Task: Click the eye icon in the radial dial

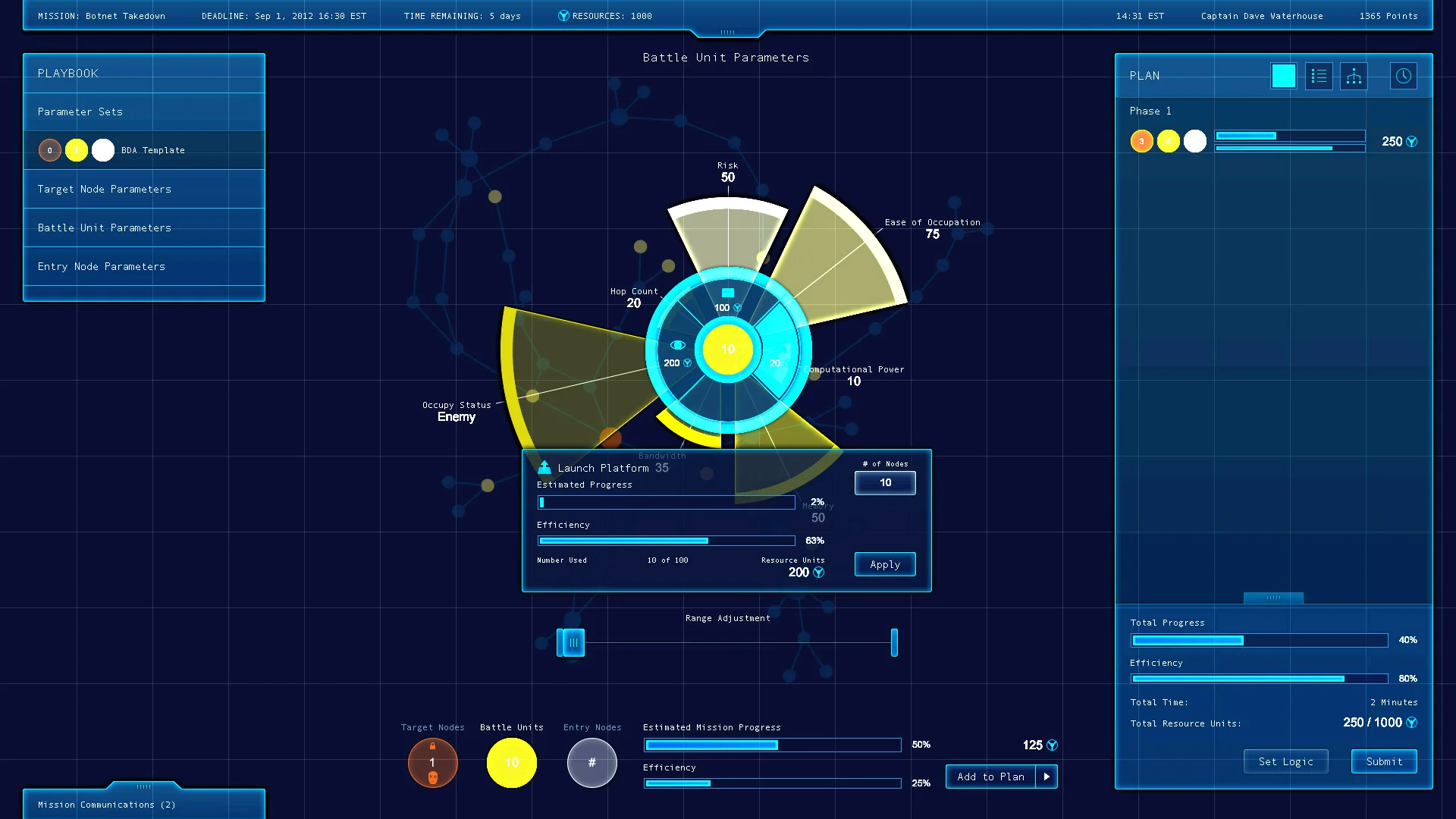Action: click(678, 345)
